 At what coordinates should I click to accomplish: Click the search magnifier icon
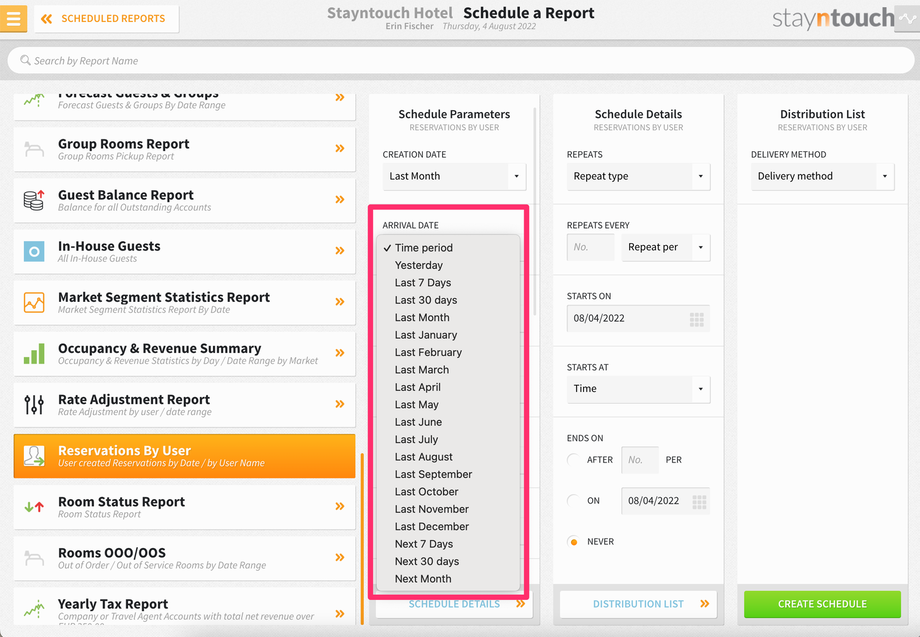click(25, 60)
